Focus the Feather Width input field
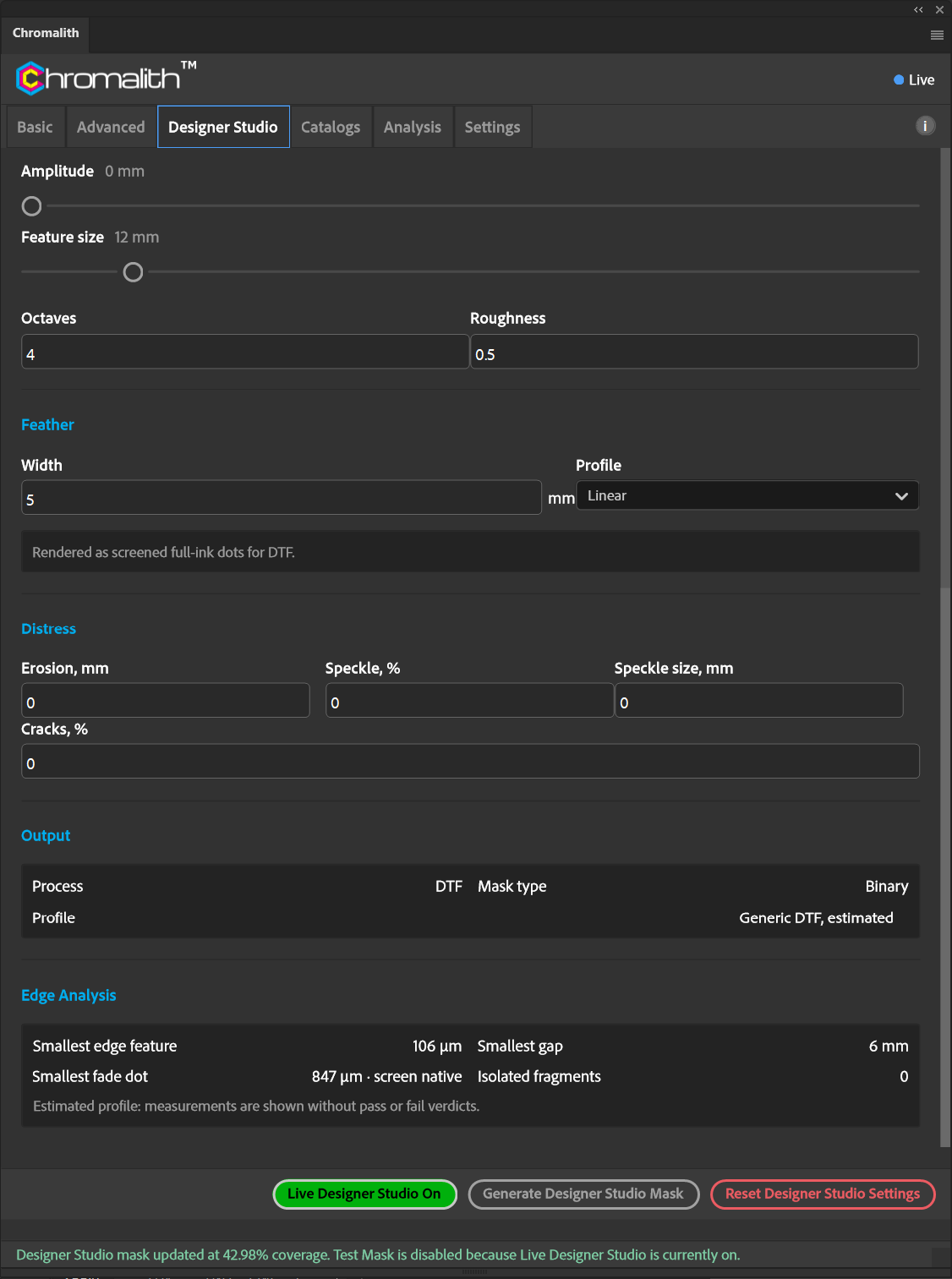This screenshot has height=1279, width=952. (282, 497)
